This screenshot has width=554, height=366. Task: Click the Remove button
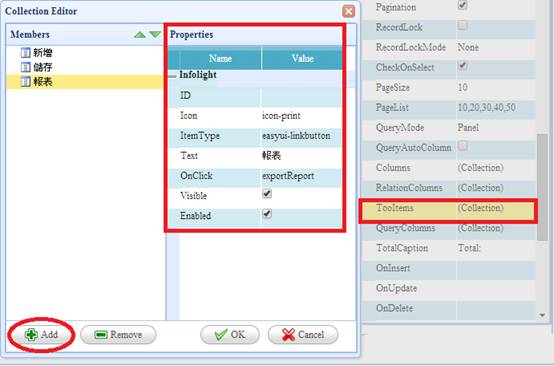click(118, 335)
